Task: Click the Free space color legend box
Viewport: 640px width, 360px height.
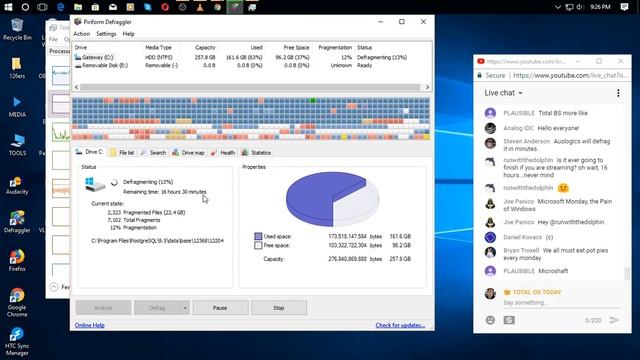Action: click(x=258, y=245)
